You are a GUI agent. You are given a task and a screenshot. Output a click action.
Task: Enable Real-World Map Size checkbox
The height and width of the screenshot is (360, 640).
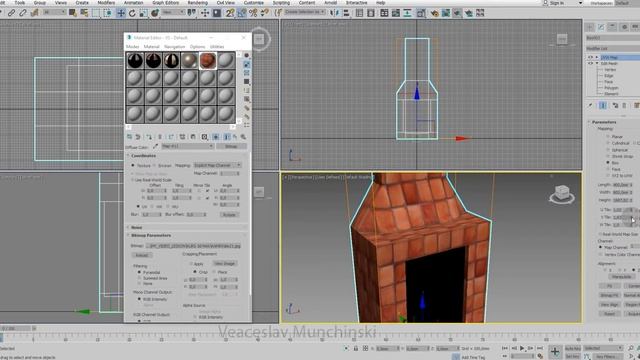(x=600, y=234)
